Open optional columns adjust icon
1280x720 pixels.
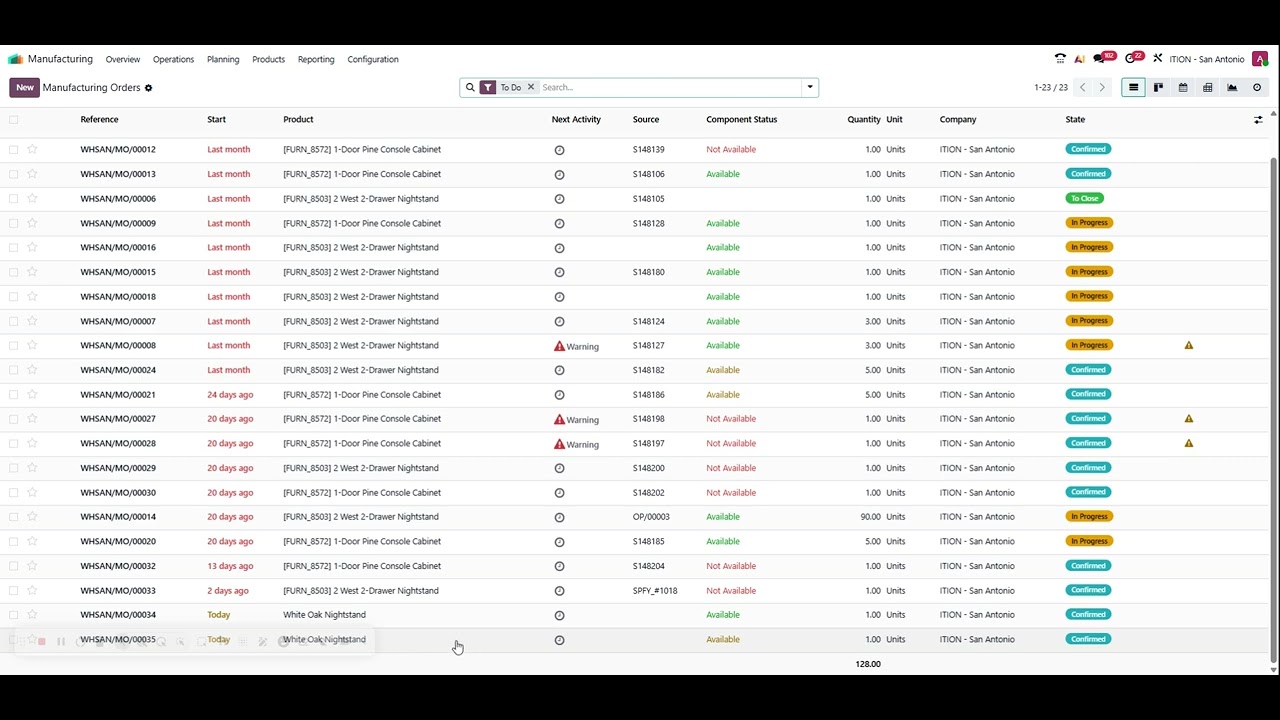click(1258, 120)
